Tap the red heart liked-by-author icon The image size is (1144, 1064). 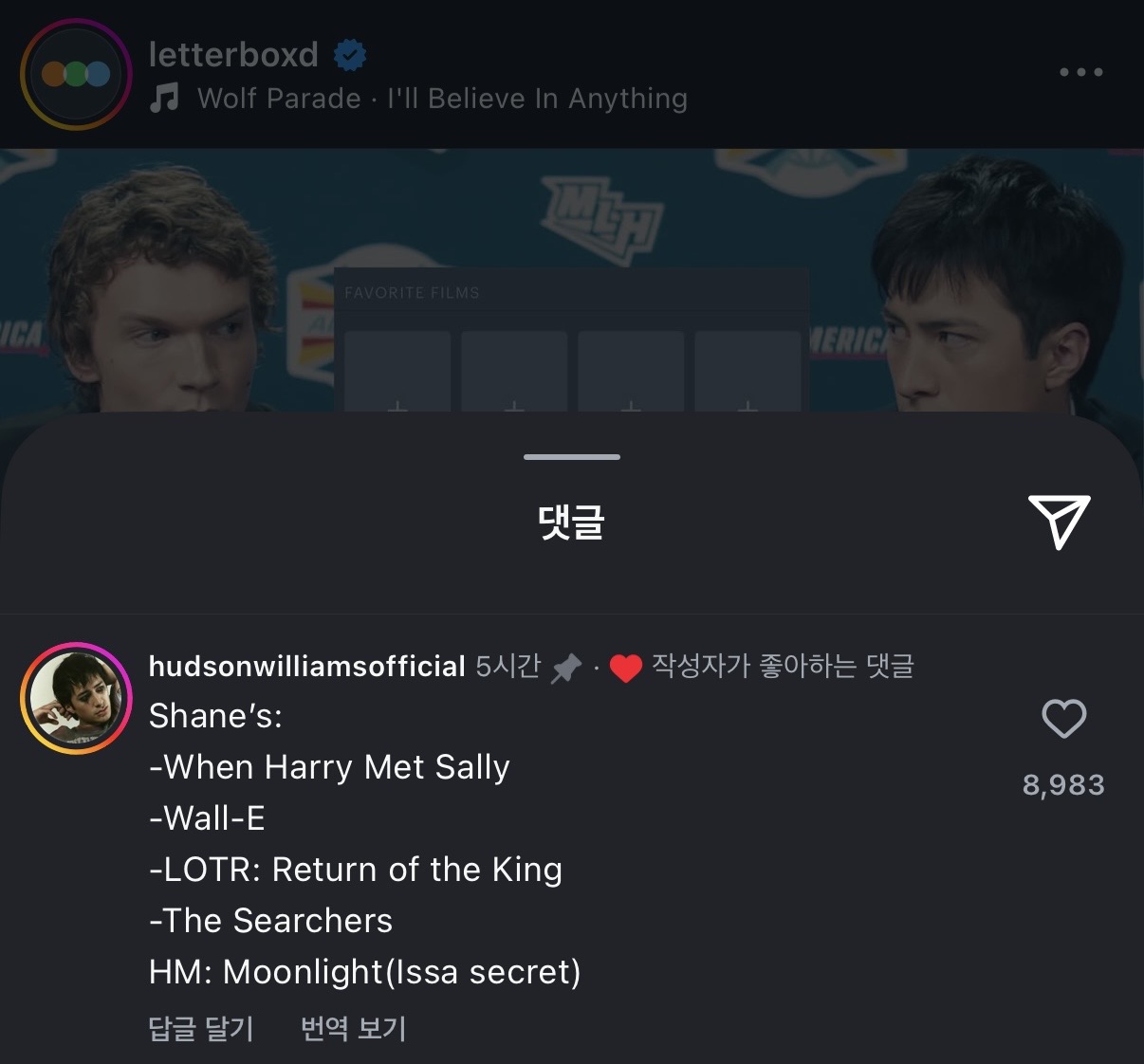coord(625,669)
